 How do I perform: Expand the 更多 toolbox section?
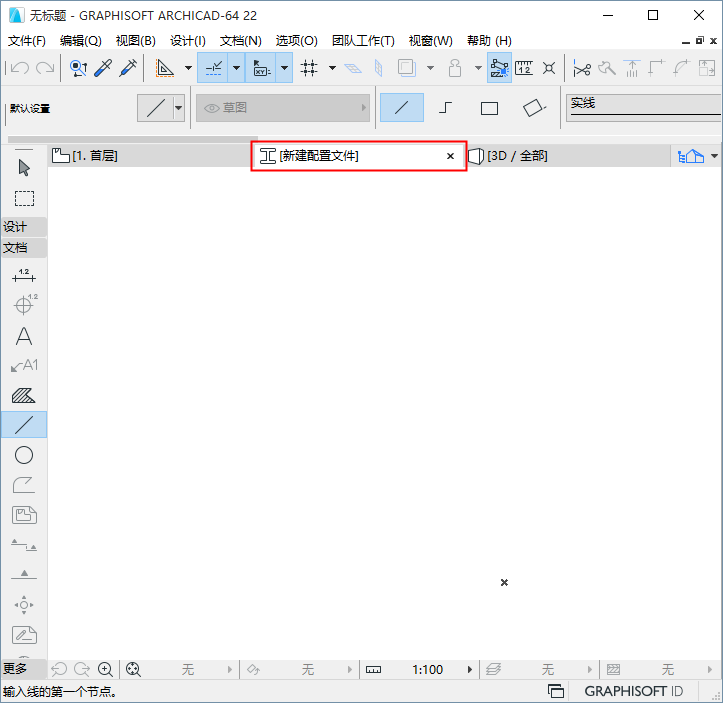[24, 668]
